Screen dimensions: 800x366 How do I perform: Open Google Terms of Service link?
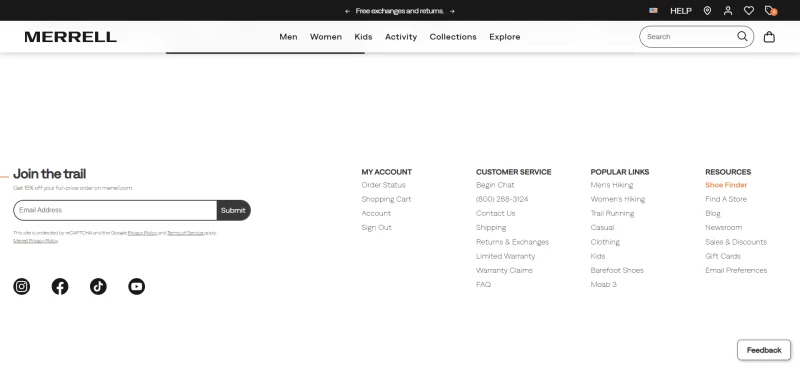pos(185,233)
